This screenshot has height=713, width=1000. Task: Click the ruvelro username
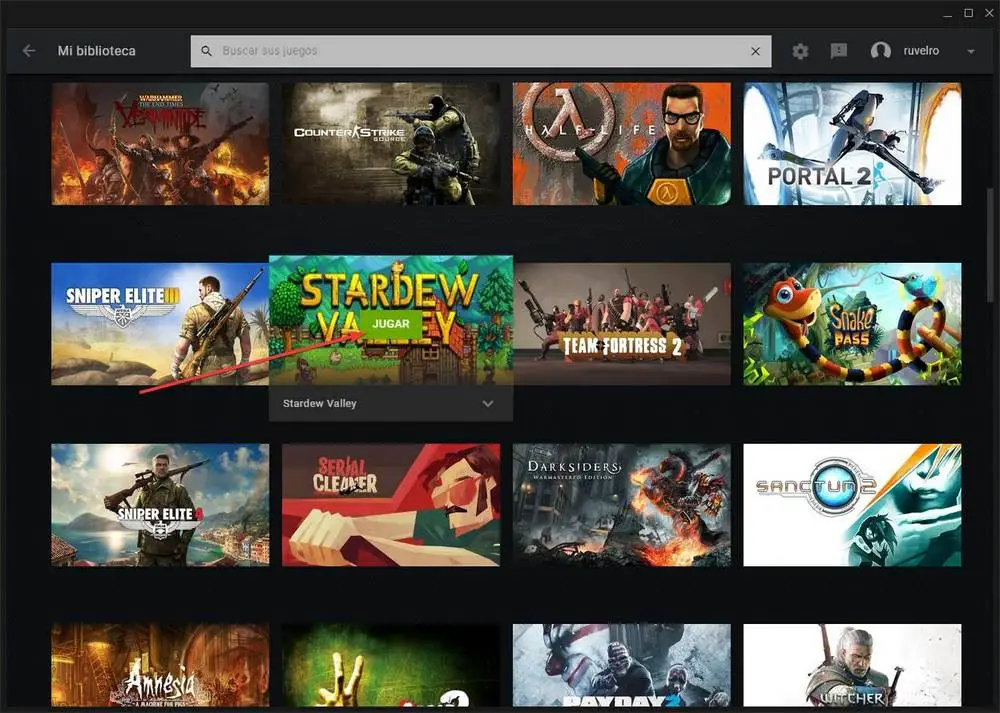(x=921, y=51)
